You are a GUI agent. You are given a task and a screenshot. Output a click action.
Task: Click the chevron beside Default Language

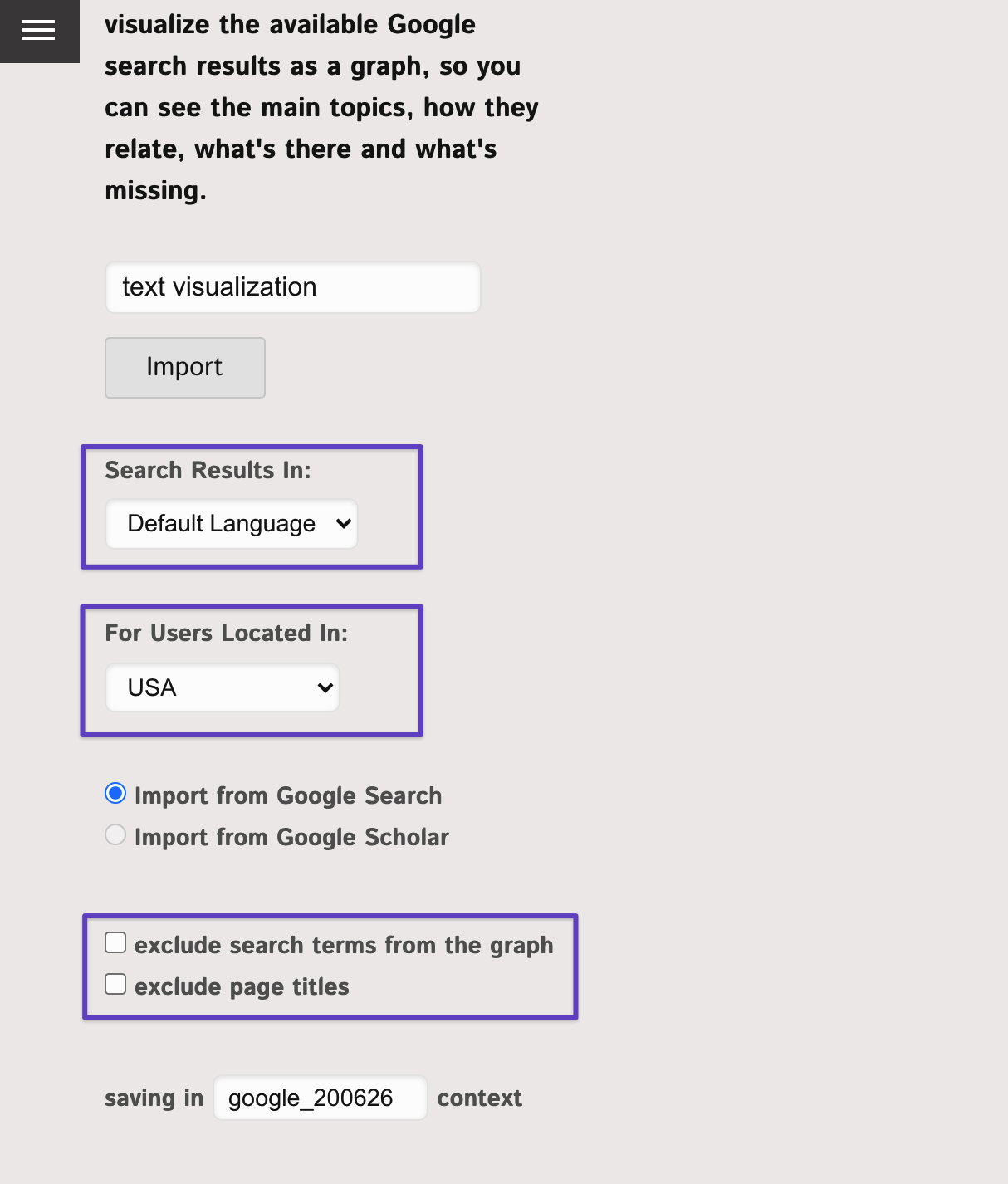point(343,523)
